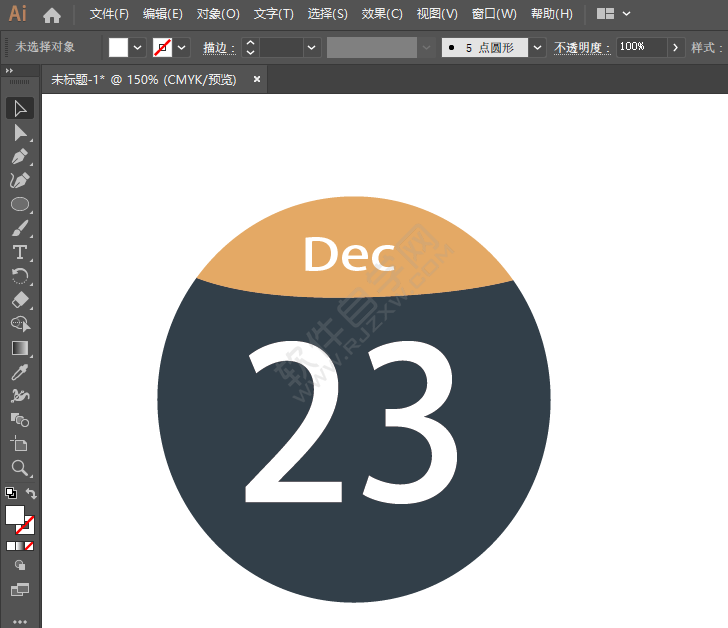Screen dimensions: 728x628
Task: Expand the fill color dropdown
Action: (x=137, y=47)
